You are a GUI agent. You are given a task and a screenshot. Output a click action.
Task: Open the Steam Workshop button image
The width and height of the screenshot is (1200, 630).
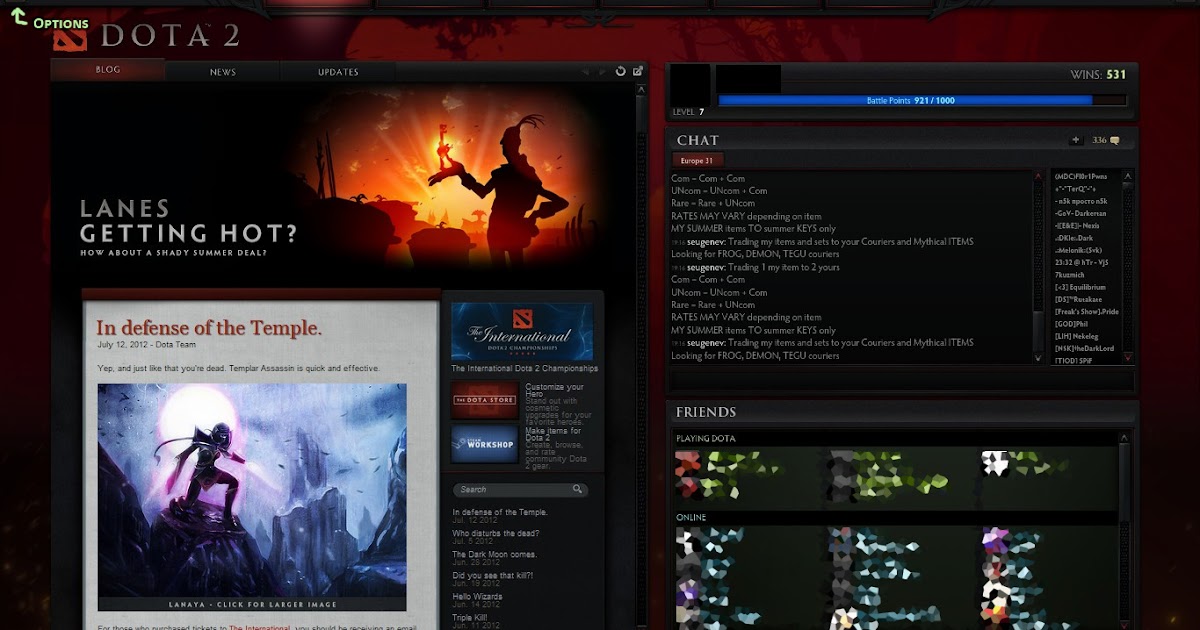tap(485, 443)
